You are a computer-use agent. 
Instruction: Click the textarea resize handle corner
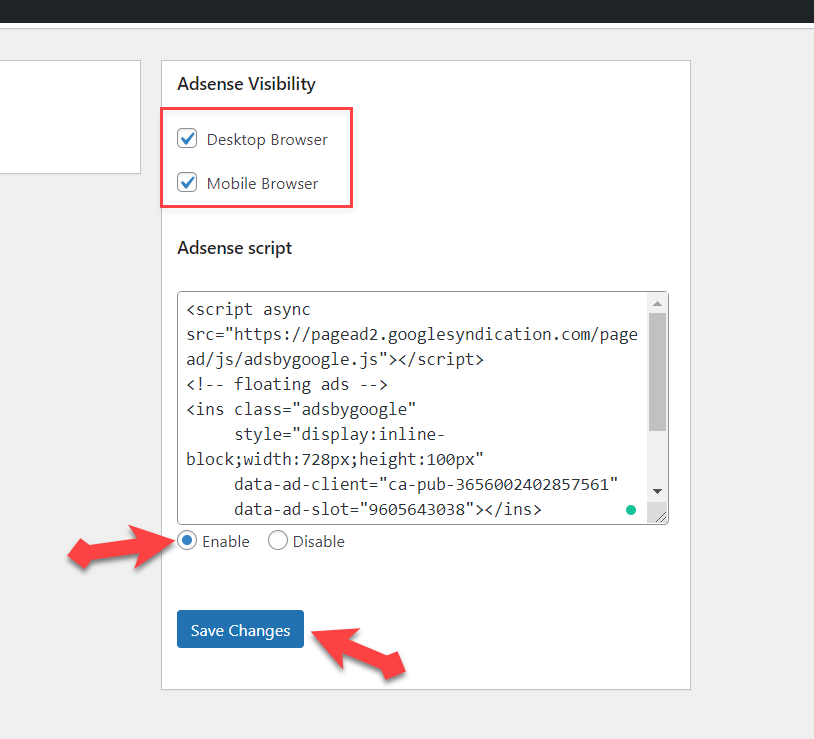click(659, 515)
